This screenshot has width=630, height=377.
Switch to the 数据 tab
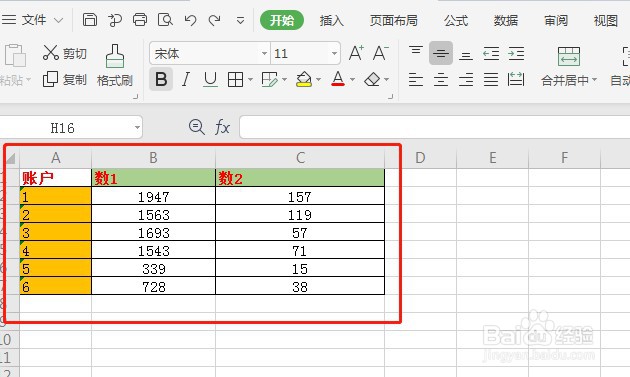pyautogui.click(x=506, y=20)
